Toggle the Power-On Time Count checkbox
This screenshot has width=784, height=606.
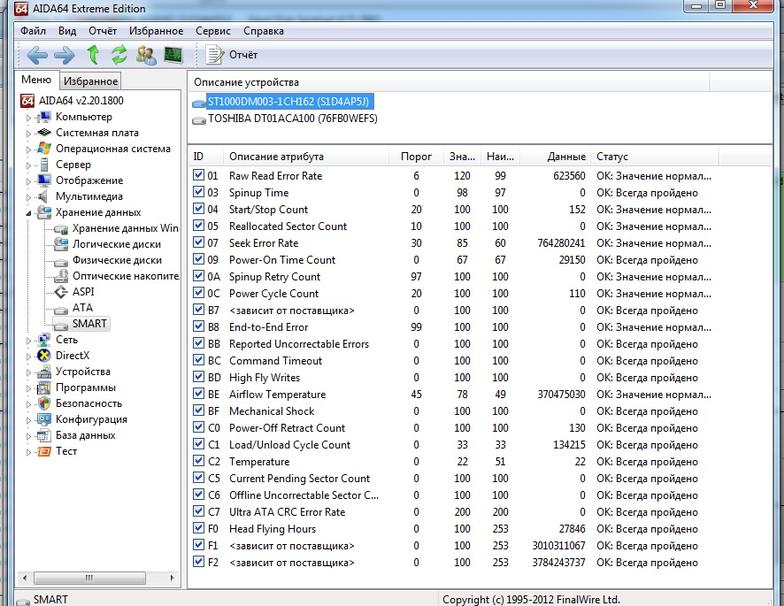198,260
